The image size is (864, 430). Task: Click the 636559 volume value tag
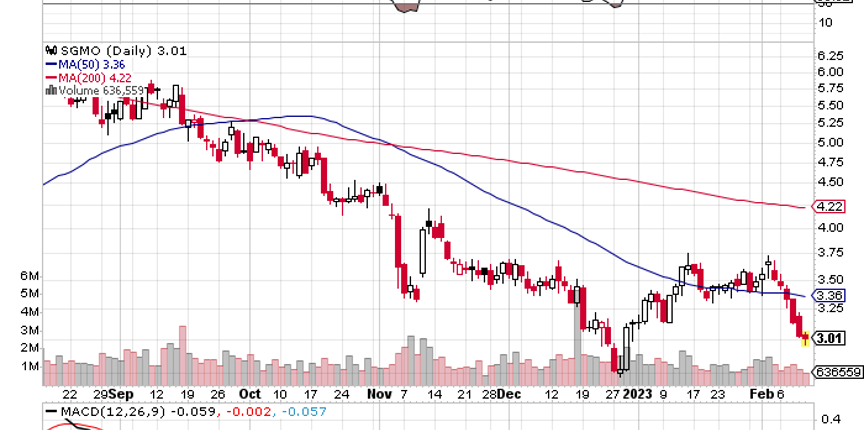tap(838, 373)
